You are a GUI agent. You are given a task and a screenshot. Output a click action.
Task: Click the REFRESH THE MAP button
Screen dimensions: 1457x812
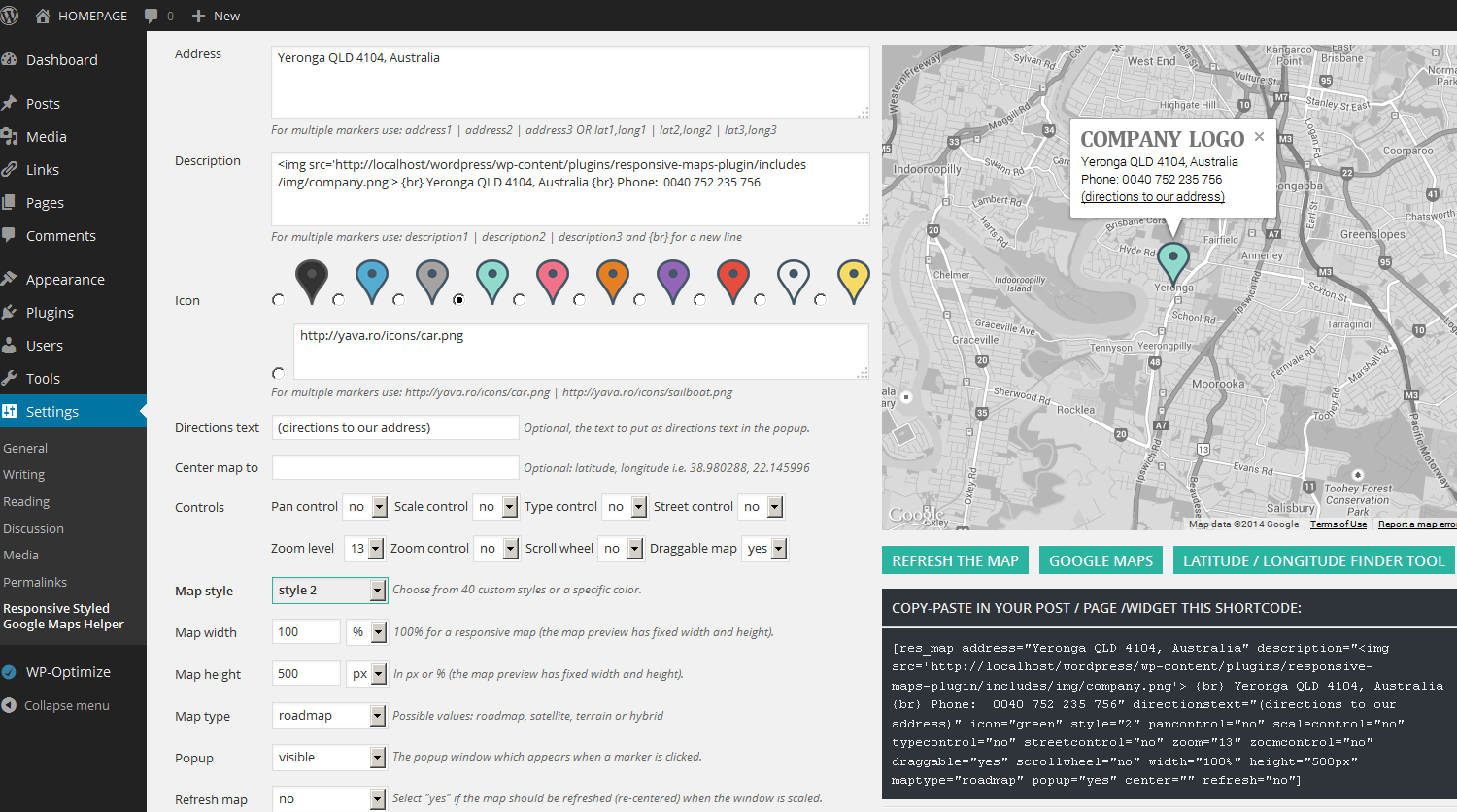click(956, 560)
